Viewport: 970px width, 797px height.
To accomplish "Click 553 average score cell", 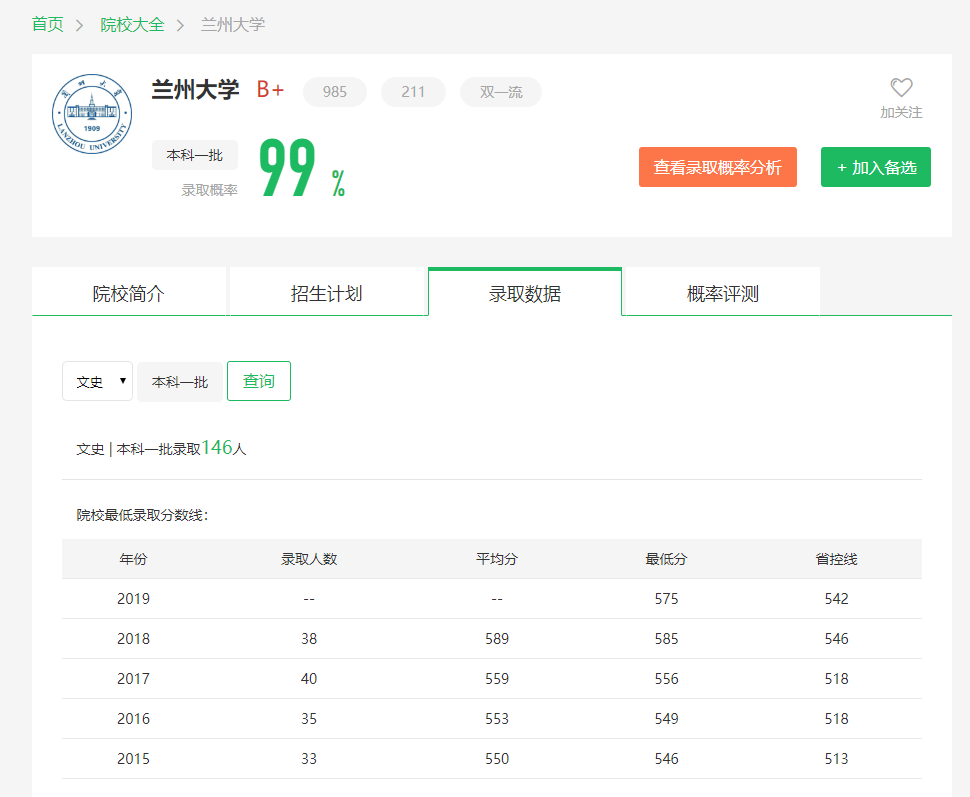I will click(x=497, y=719).
